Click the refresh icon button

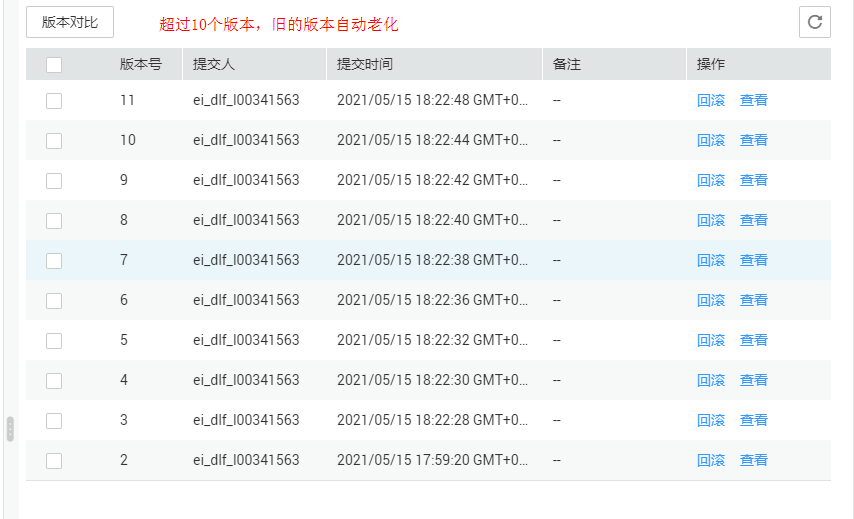tap(815, 22)
